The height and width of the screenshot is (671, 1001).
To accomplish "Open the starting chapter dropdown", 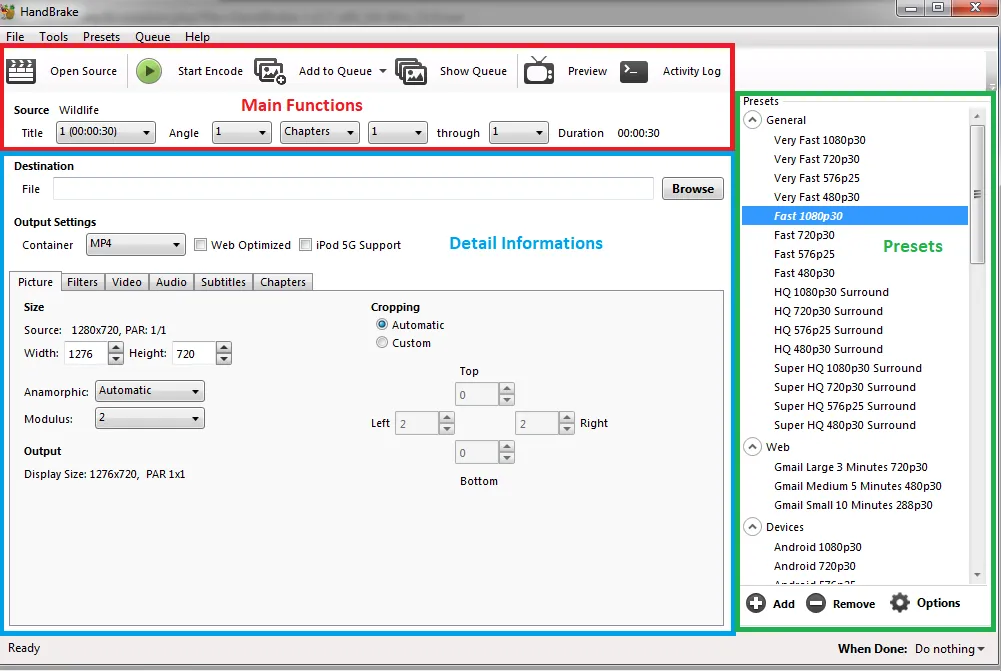I will tap(397, 132).
